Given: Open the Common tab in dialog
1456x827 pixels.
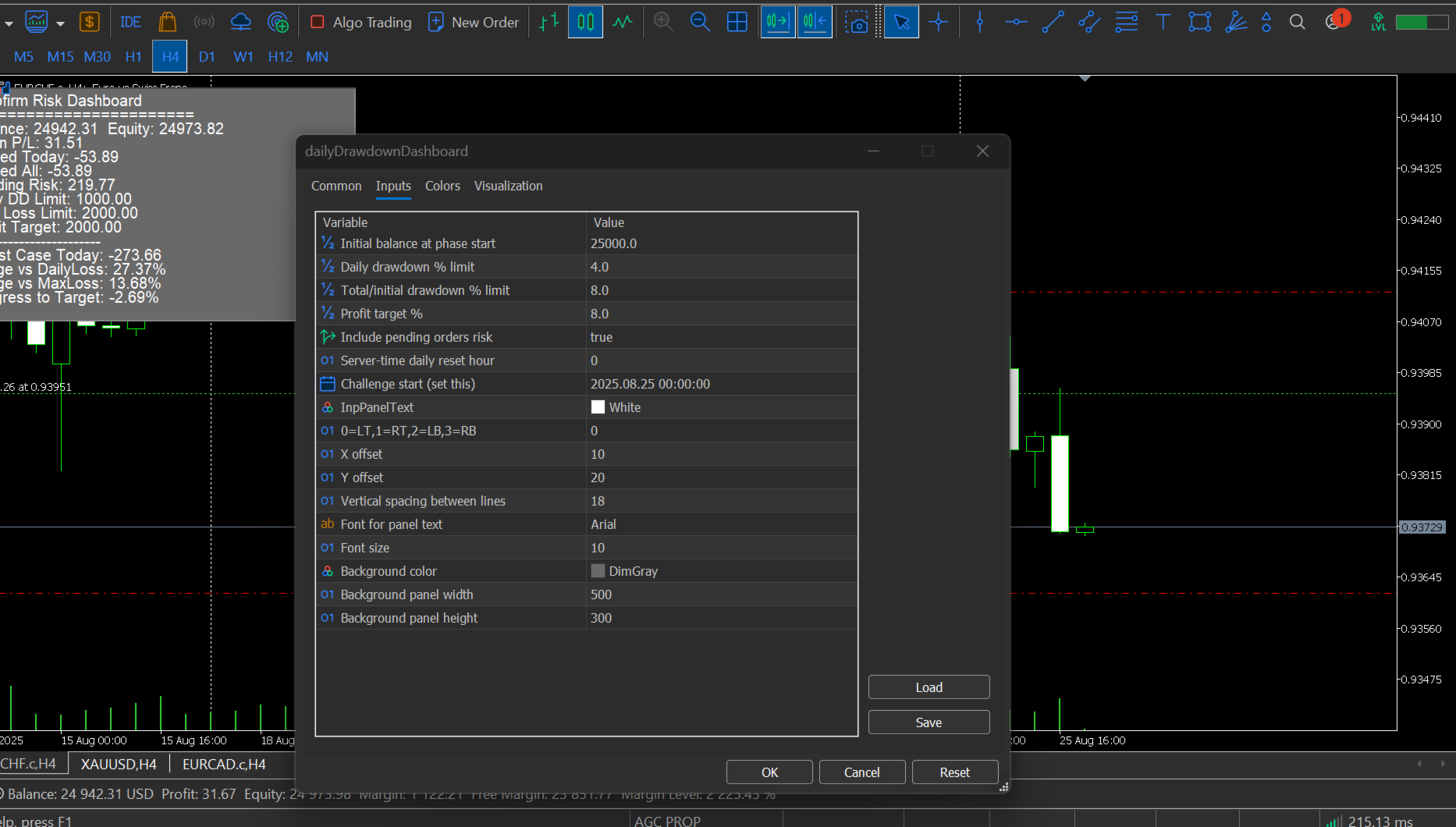Looking at the screenshot, I should click(x=336, y=186).
